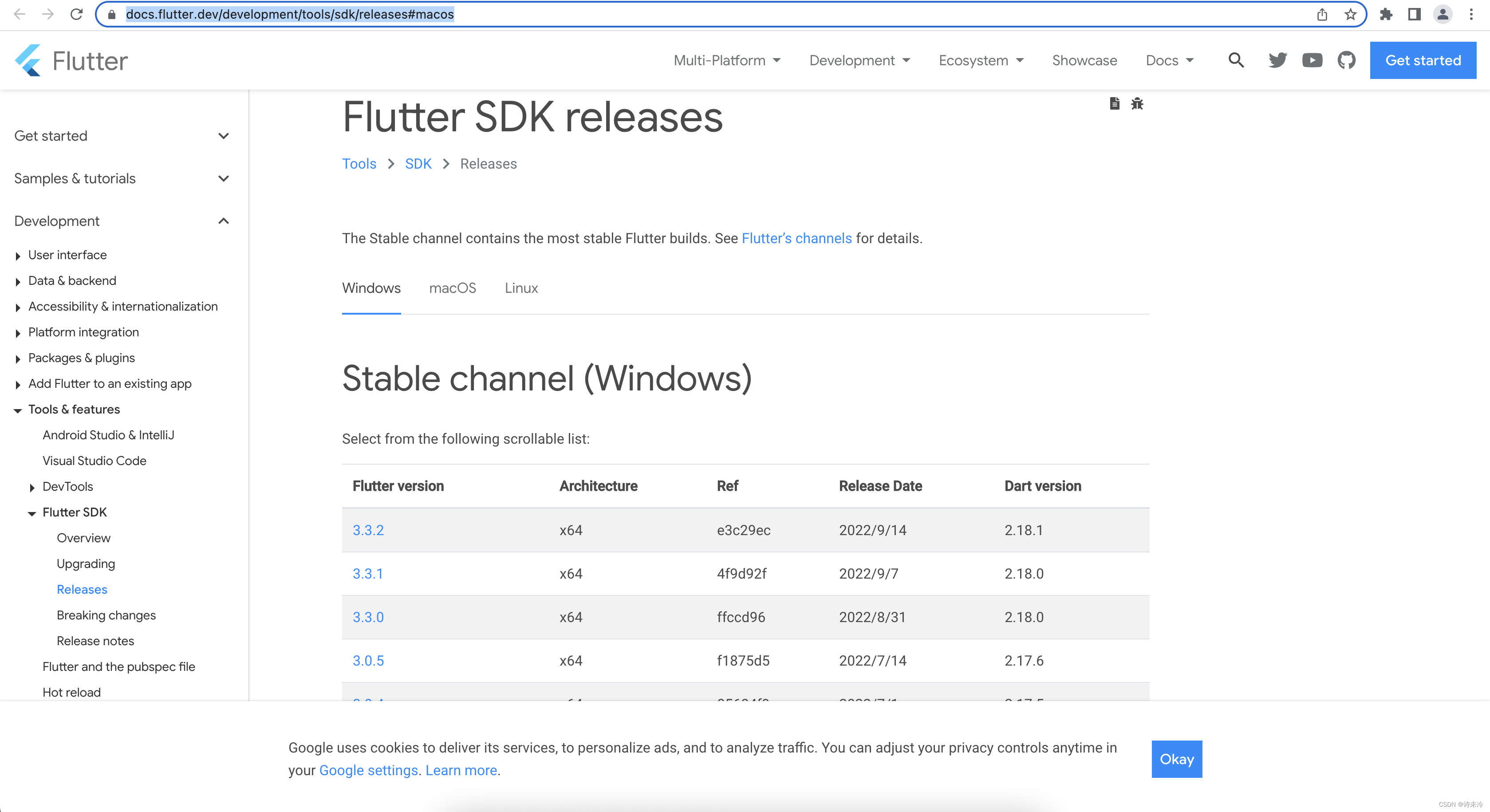Image resolution: width=1490 pixels, height=812 pixels.
Task: Open Learn more link in cookie banner
Action: (x=461, y=770)
